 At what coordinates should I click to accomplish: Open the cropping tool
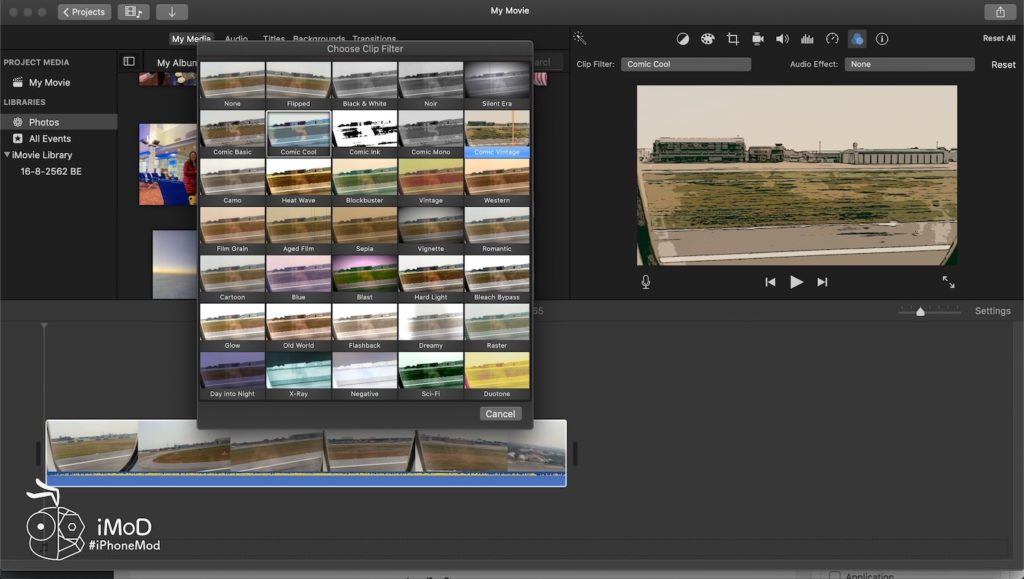pos(732,39)
